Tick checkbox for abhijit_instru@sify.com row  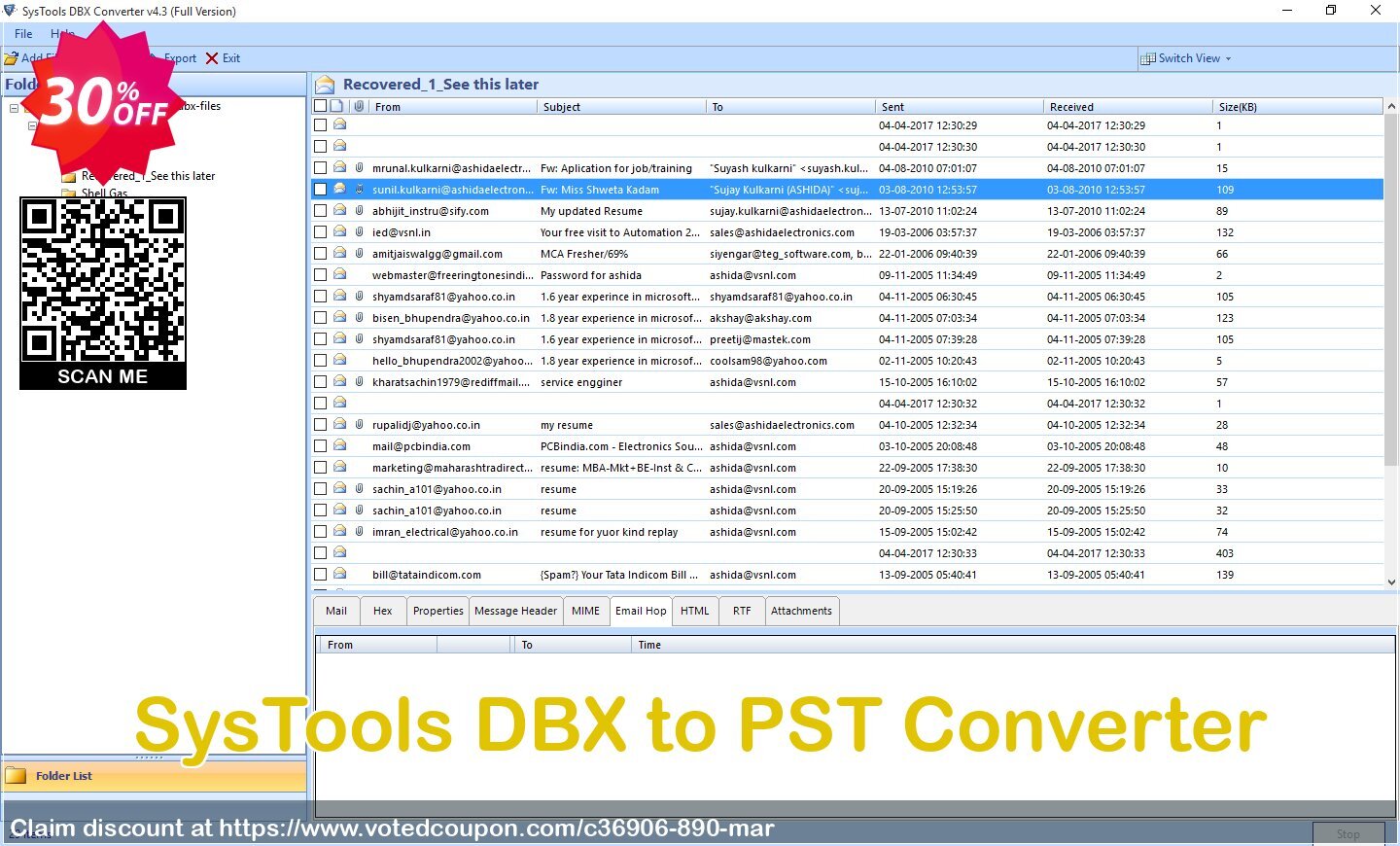320,211
